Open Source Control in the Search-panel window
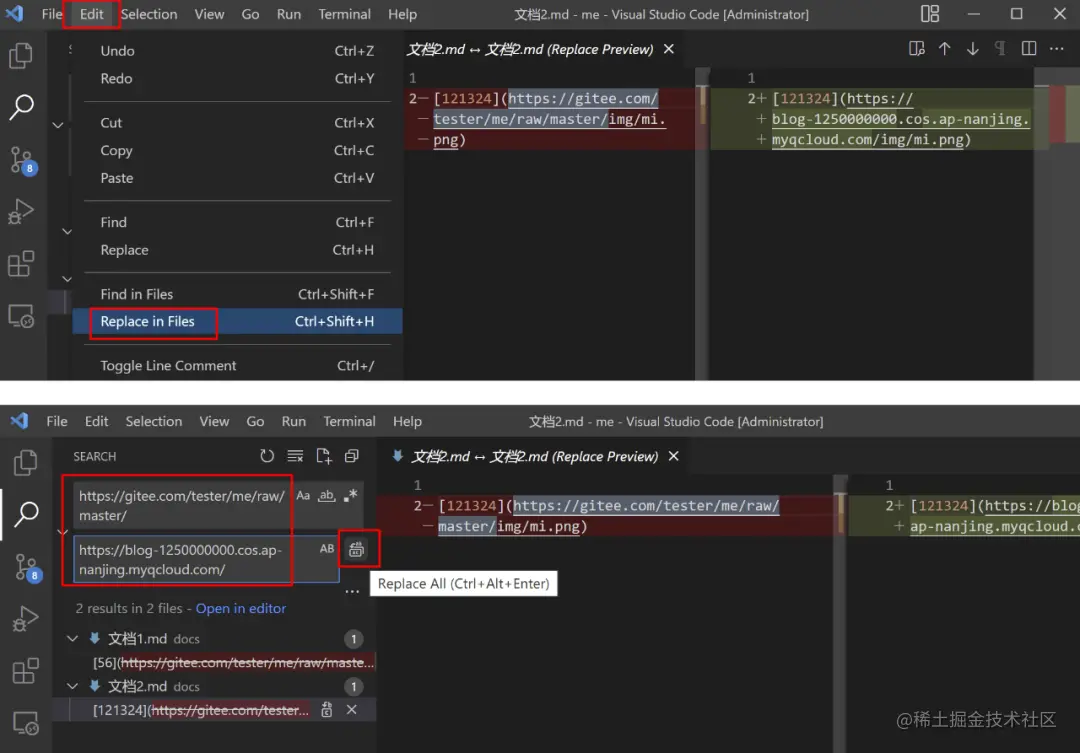This screenshot has height=753, width=1080. [x=27, y=568]
